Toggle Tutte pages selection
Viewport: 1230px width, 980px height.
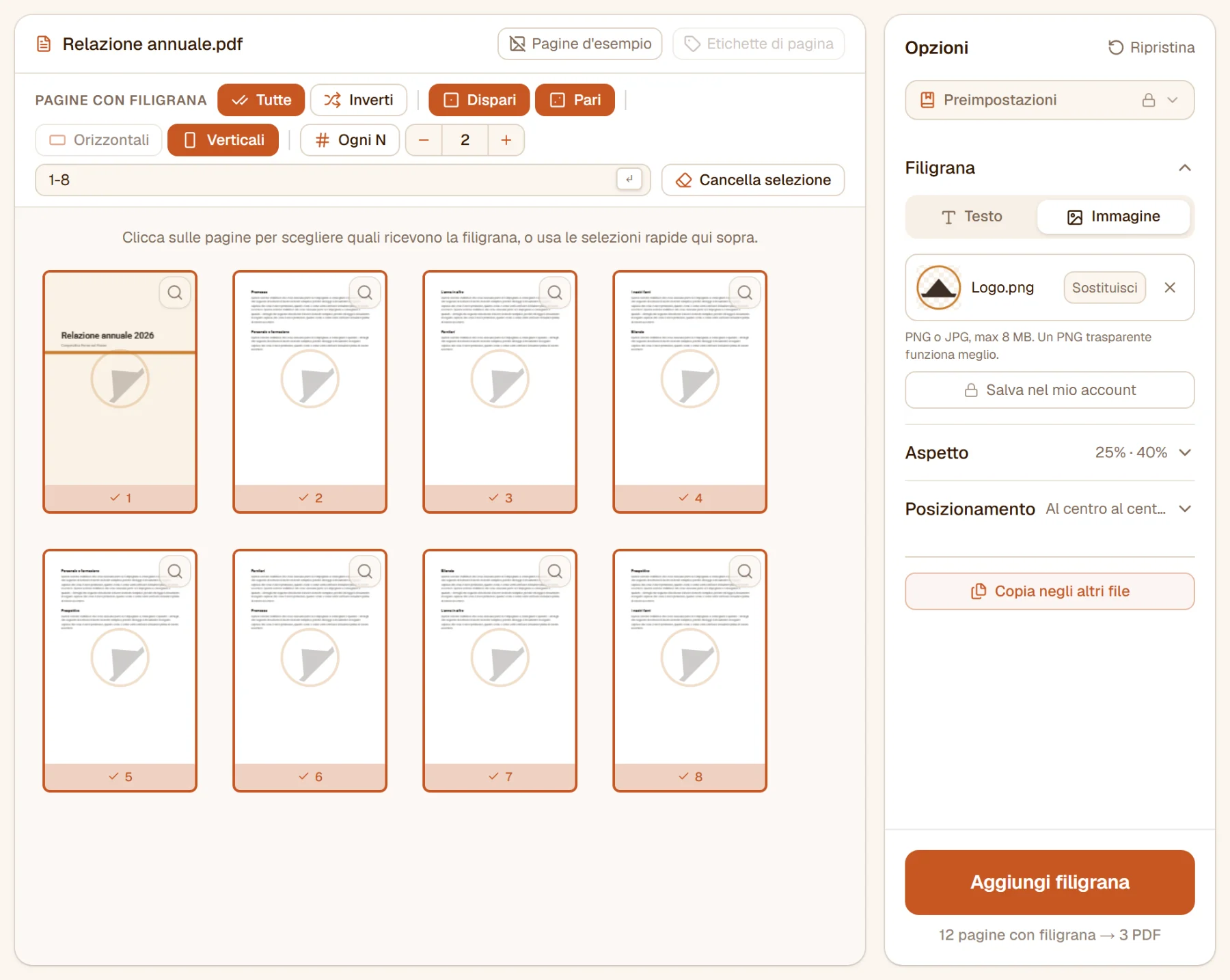click(261, 100)
